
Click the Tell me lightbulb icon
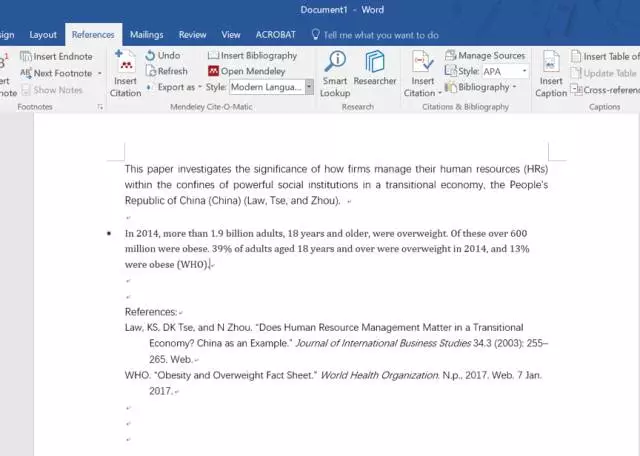316,35
